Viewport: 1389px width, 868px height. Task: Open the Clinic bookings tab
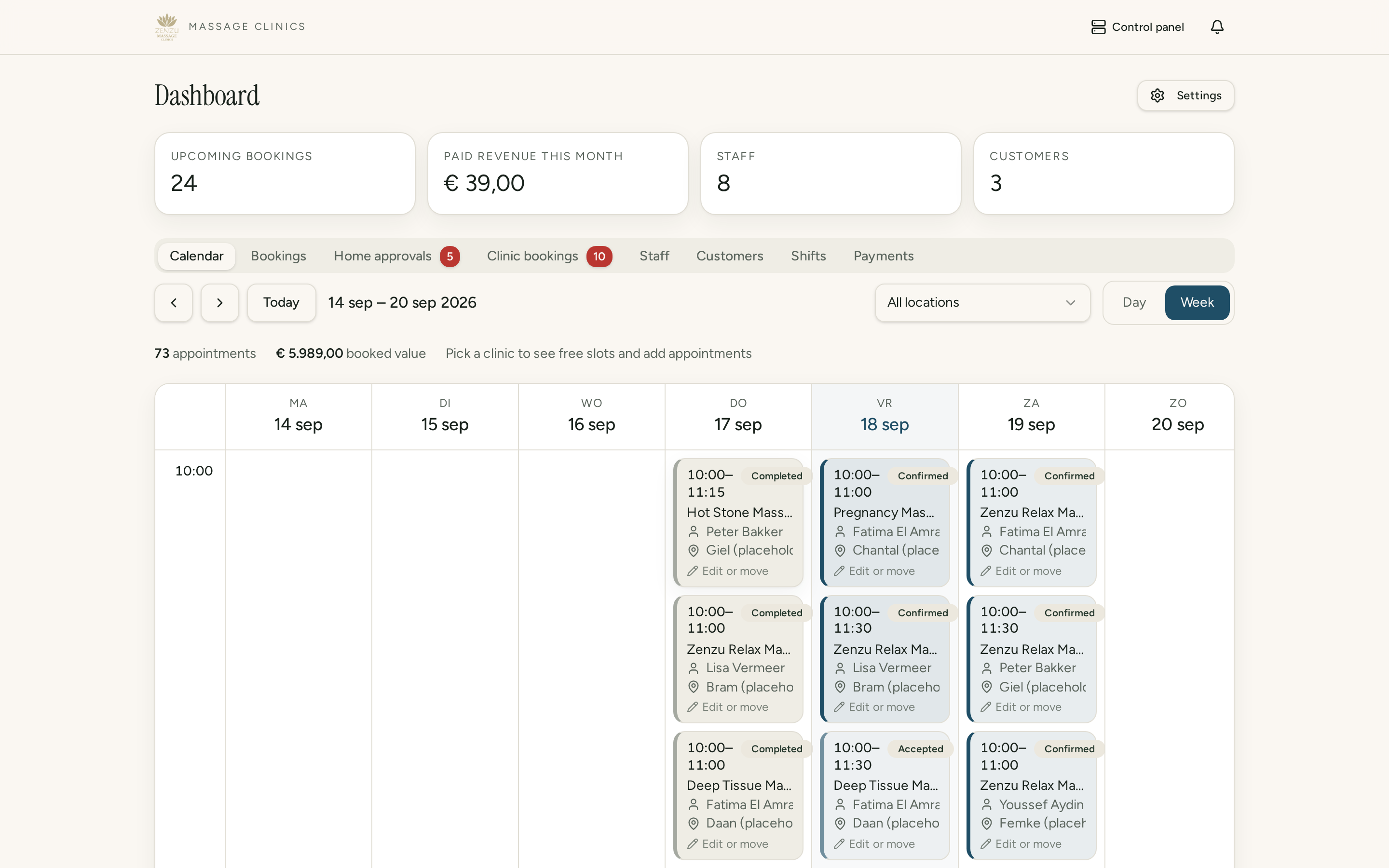click(549, 256)
